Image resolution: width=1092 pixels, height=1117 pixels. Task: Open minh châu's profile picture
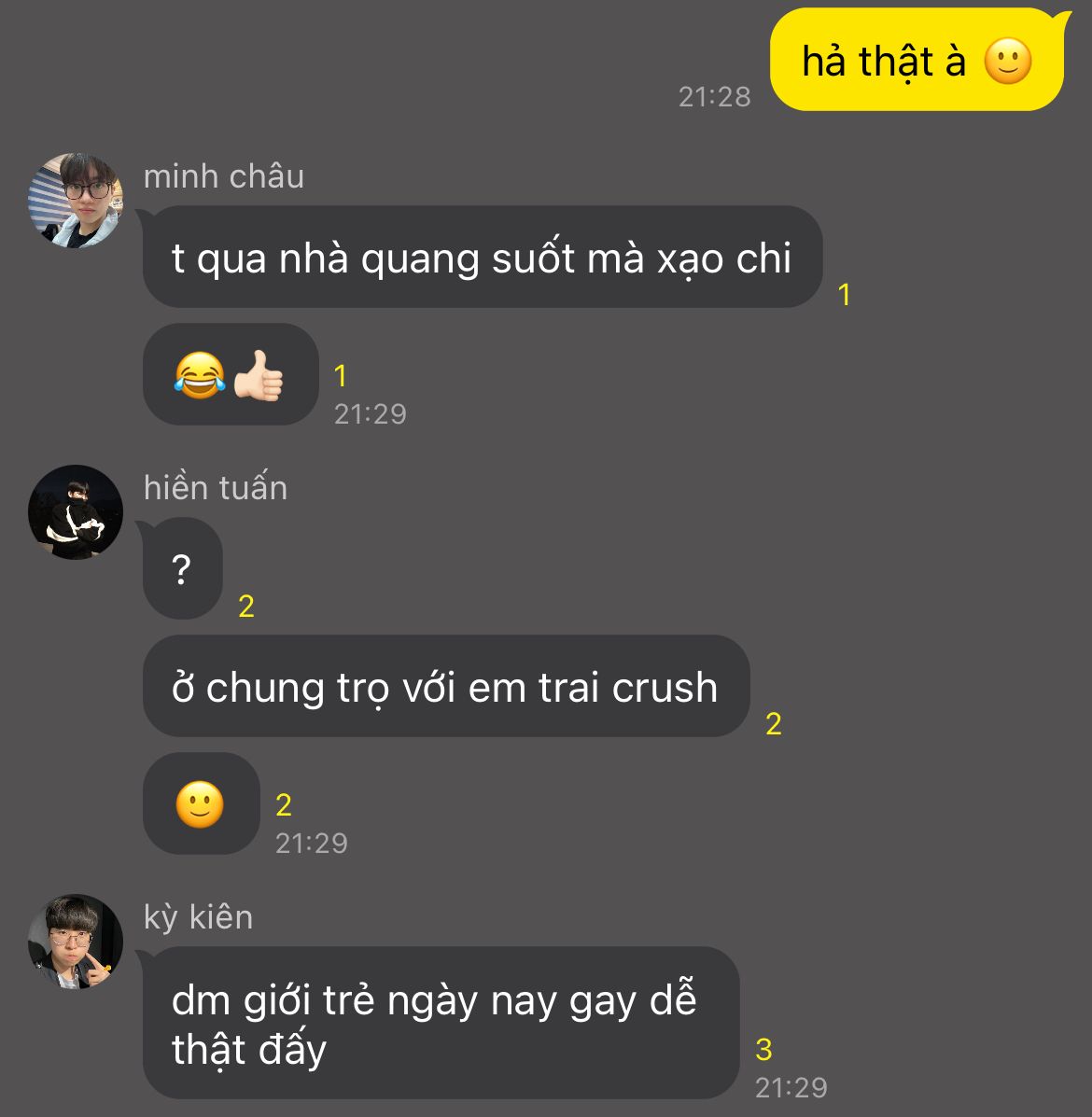[x=76, y=201]
